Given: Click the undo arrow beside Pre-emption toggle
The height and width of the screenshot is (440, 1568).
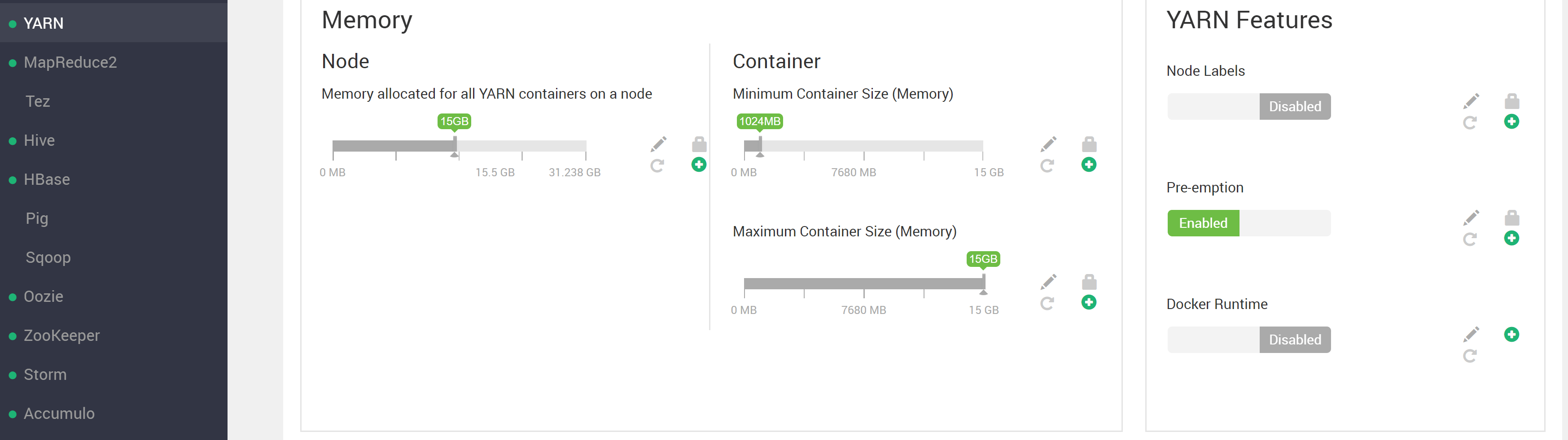Looking at the screenshot, I should (1470, 239).
